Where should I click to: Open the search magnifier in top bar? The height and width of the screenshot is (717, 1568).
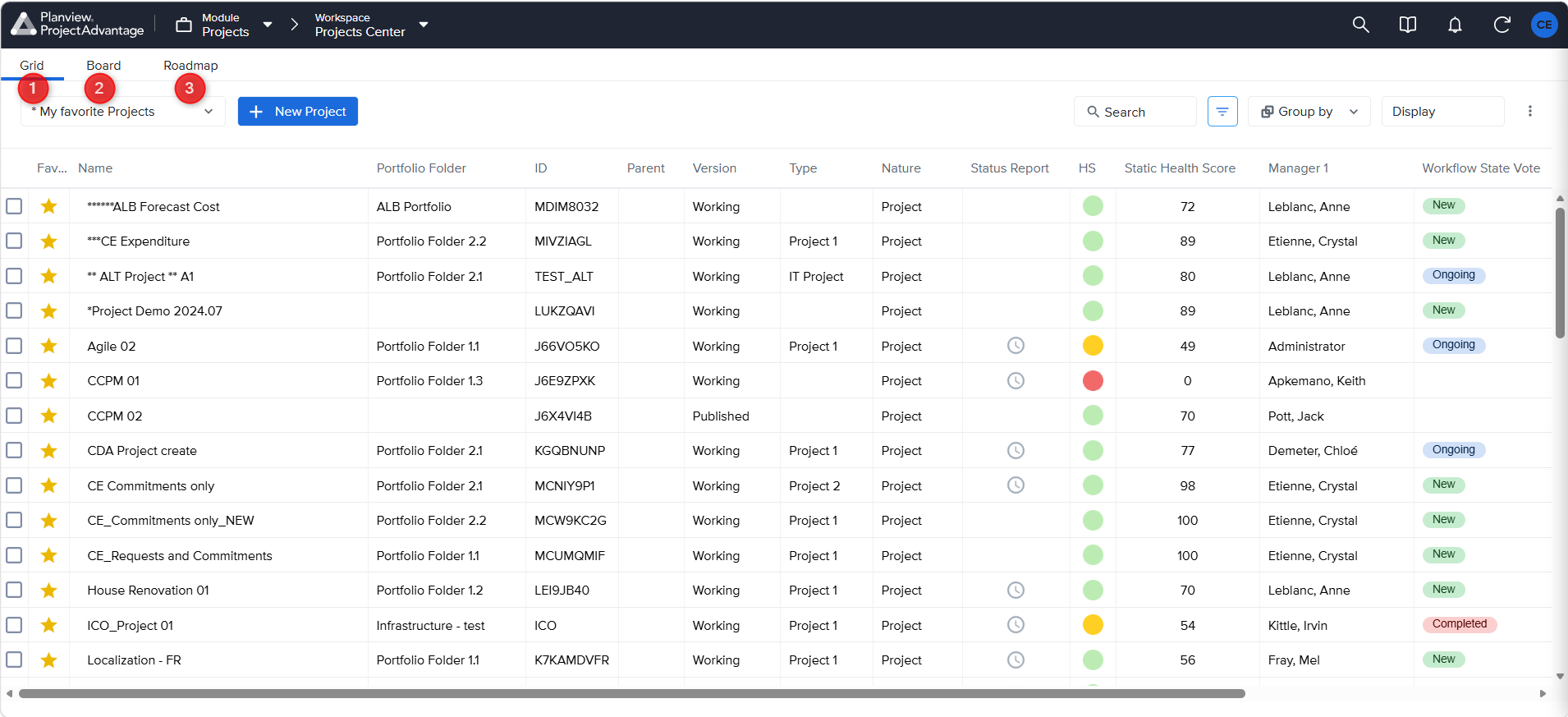(1360, 25)
